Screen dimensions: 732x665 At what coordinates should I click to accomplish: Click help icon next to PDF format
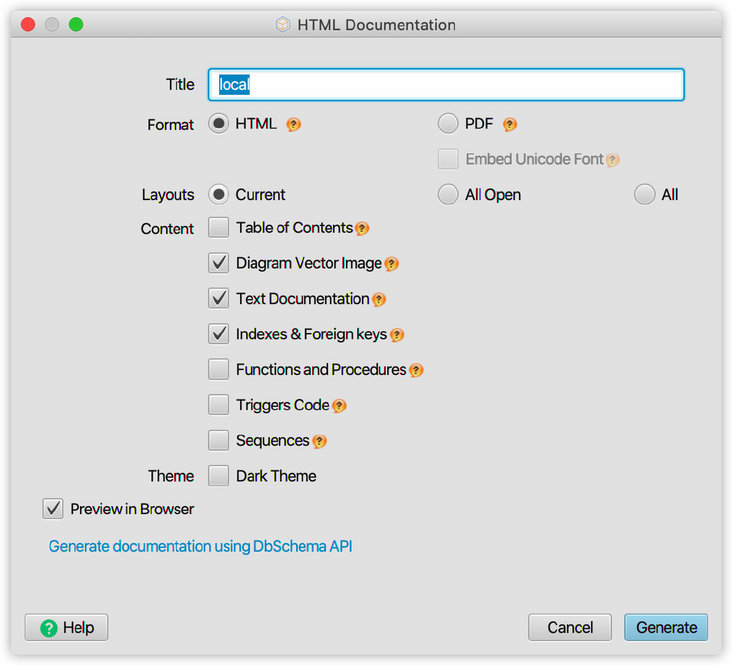click(509, 125)
